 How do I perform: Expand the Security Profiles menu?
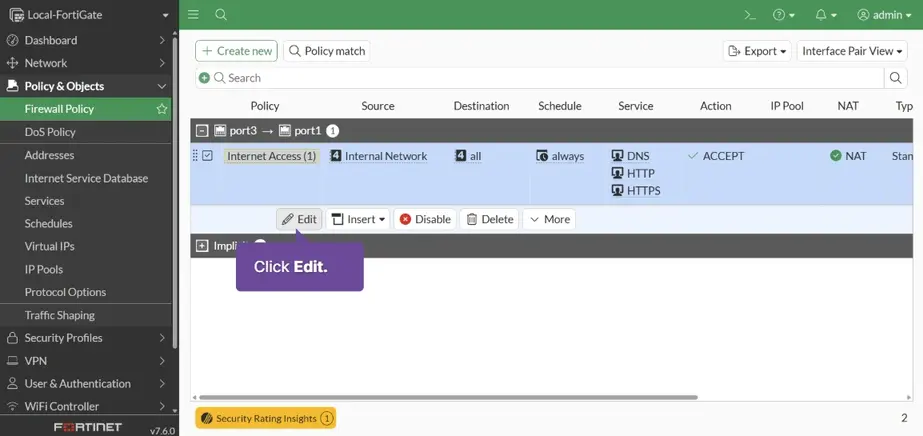click(x=86, y=338)
